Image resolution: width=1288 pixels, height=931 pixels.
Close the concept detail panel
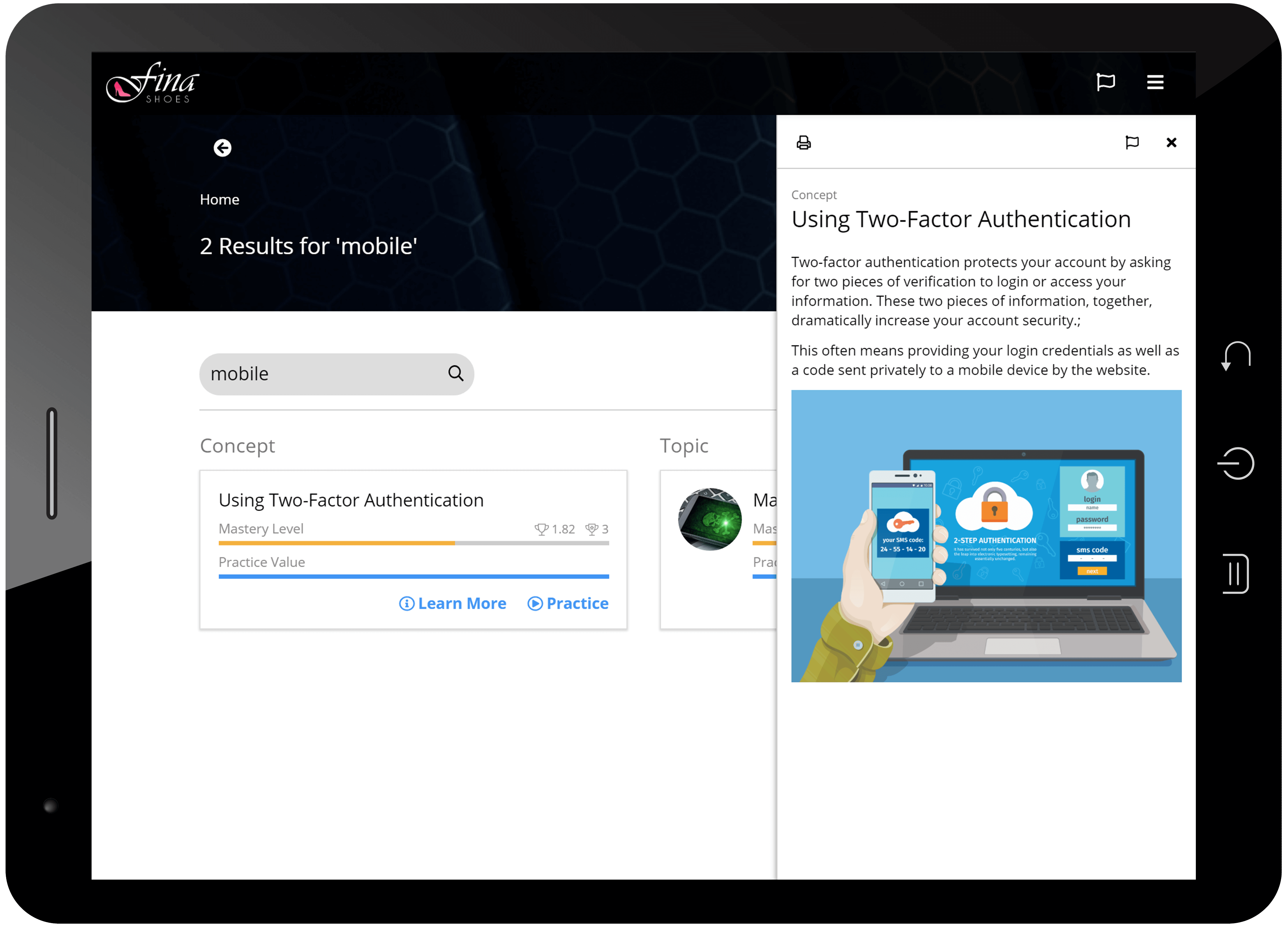[1171, 143]
